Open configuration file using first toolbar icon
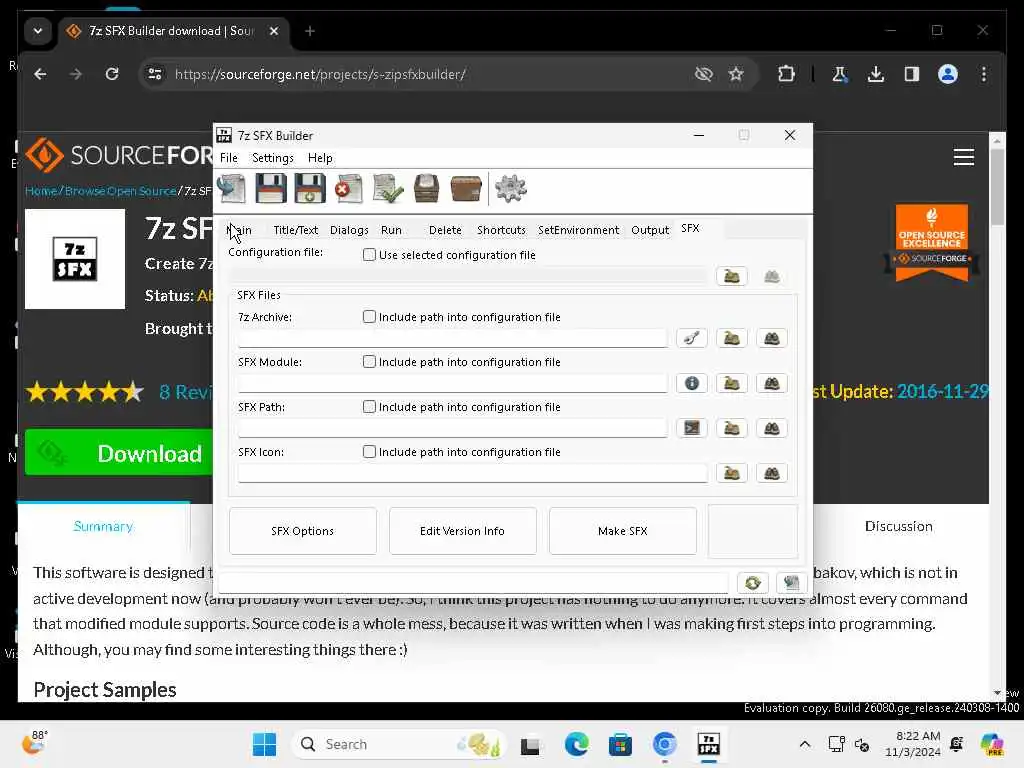The width and height of the screenshot is (1024, 768). point(231,189)
